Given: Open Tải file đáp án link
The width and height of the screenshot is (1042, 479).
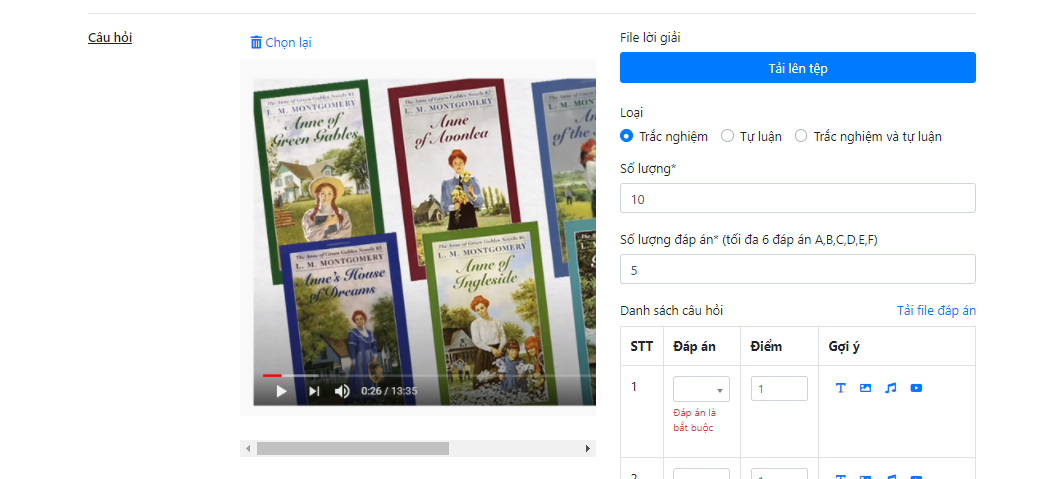Looking at the screenshot, I should pyautogui.click(x=936, y=311).
